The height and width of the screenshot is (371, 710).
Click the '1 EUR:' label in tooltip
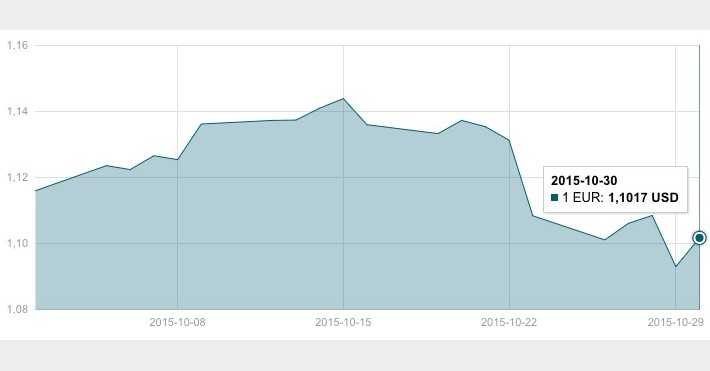[x=583, y=198]
